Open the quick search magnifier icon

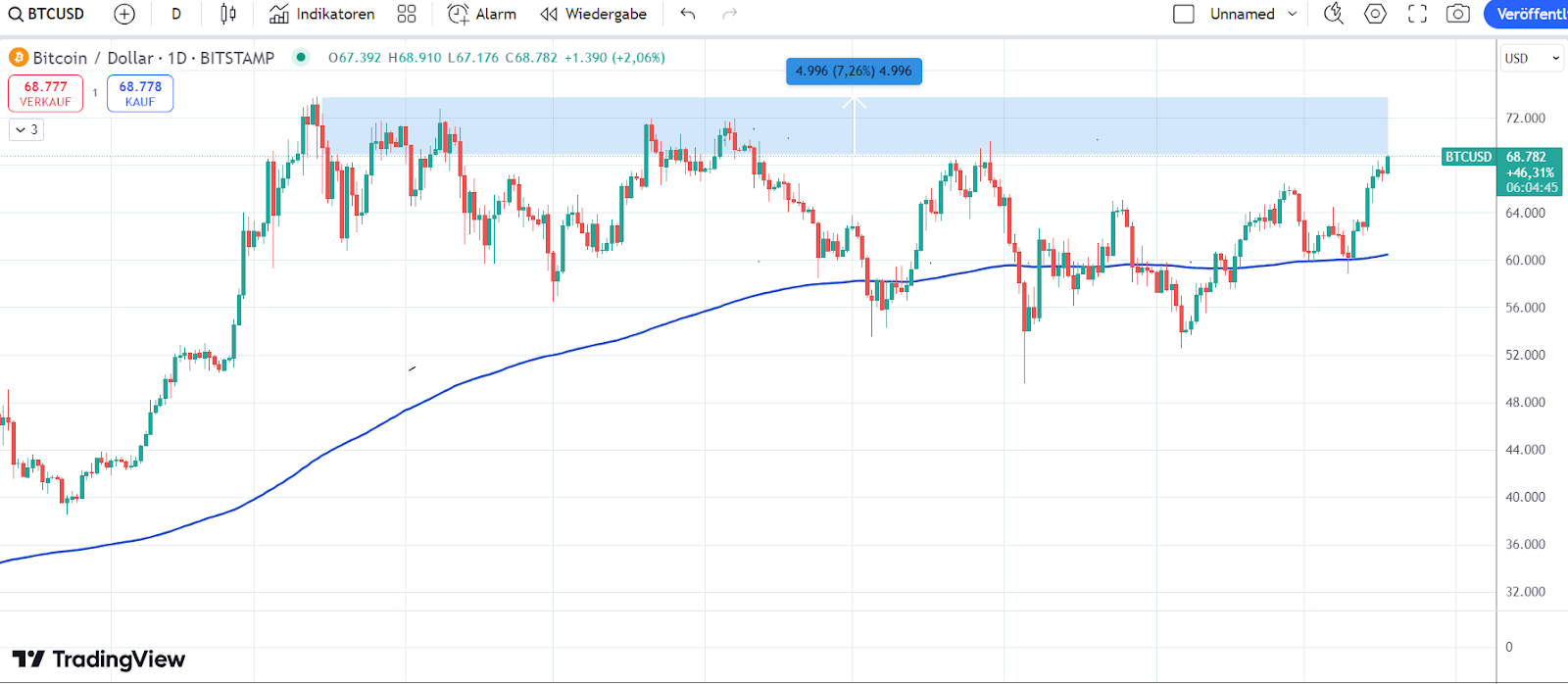pos(1334,14)
